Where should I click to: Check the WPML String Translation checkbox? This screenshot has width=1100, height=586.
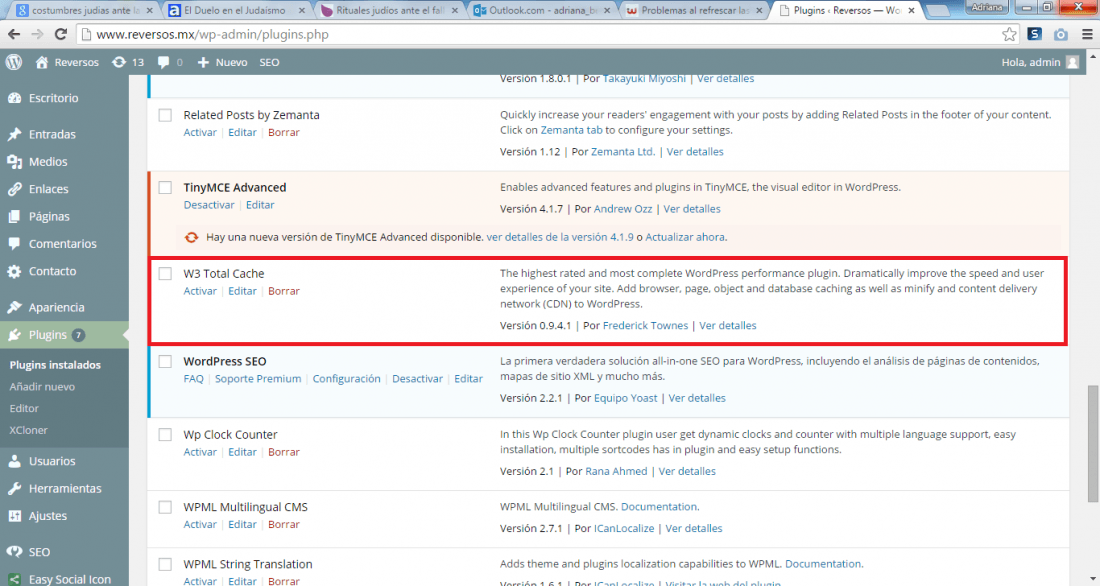click(x=165, y=564)
